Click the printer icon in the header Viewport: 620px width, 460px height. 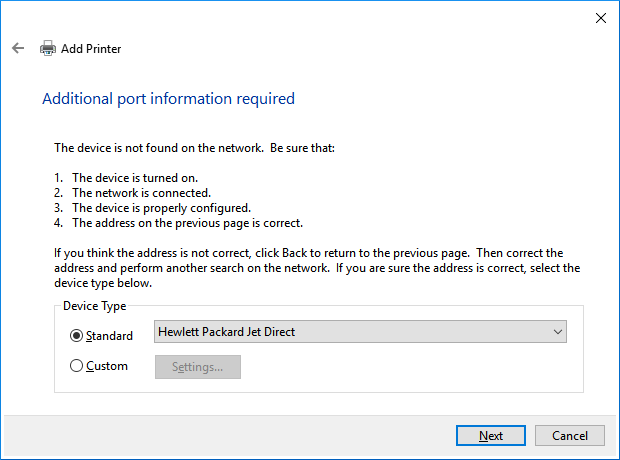[x=48, y=48]
